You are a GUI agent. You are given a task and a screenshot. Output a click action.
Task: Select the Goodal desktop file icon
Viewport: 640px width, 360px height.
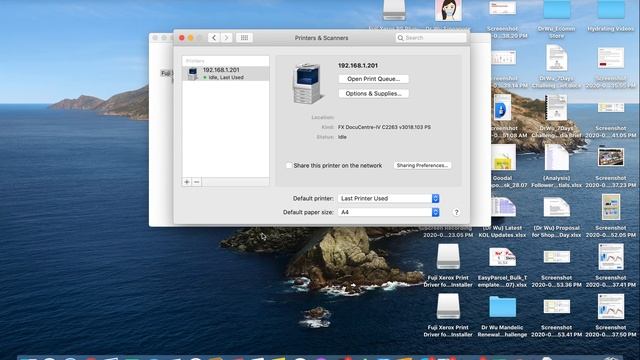503,158
